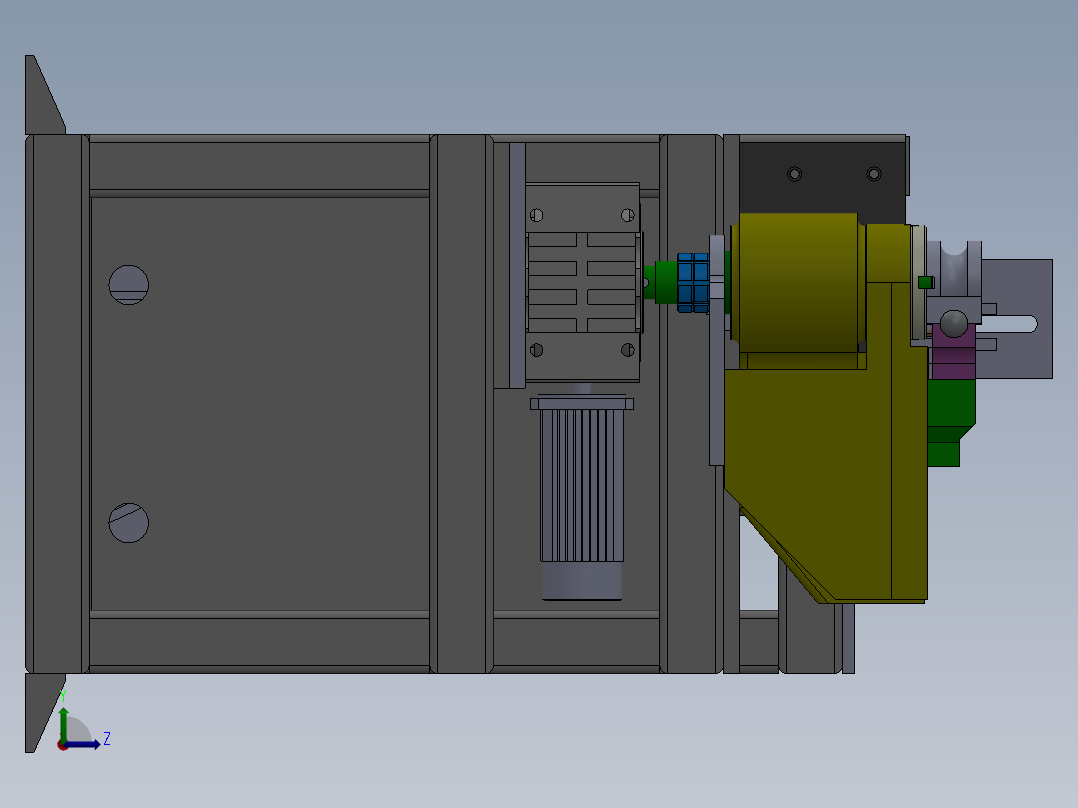Pick the small green block on the disc
Image resolution: width=1078 pixels, height=808 pixels.
(925, 282)
